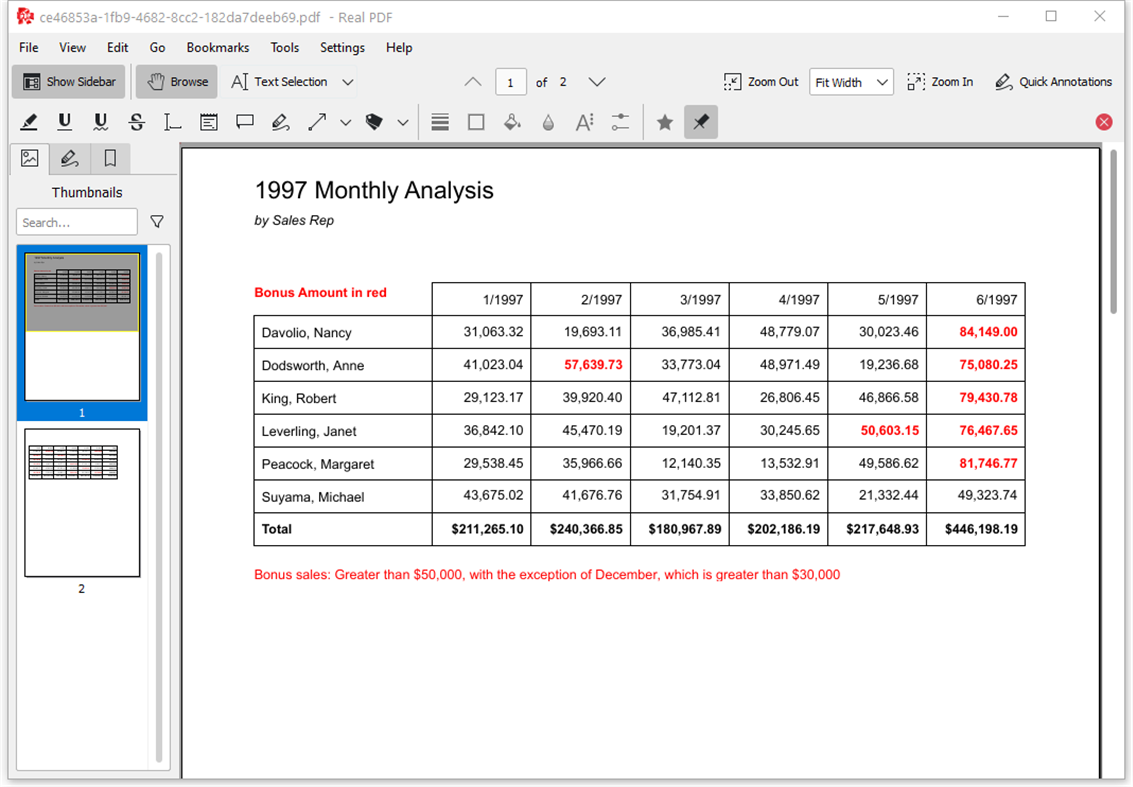The image size is (1133, 787).
Task: Close the annotation toolbar with red X
Action: point(1103,122)
